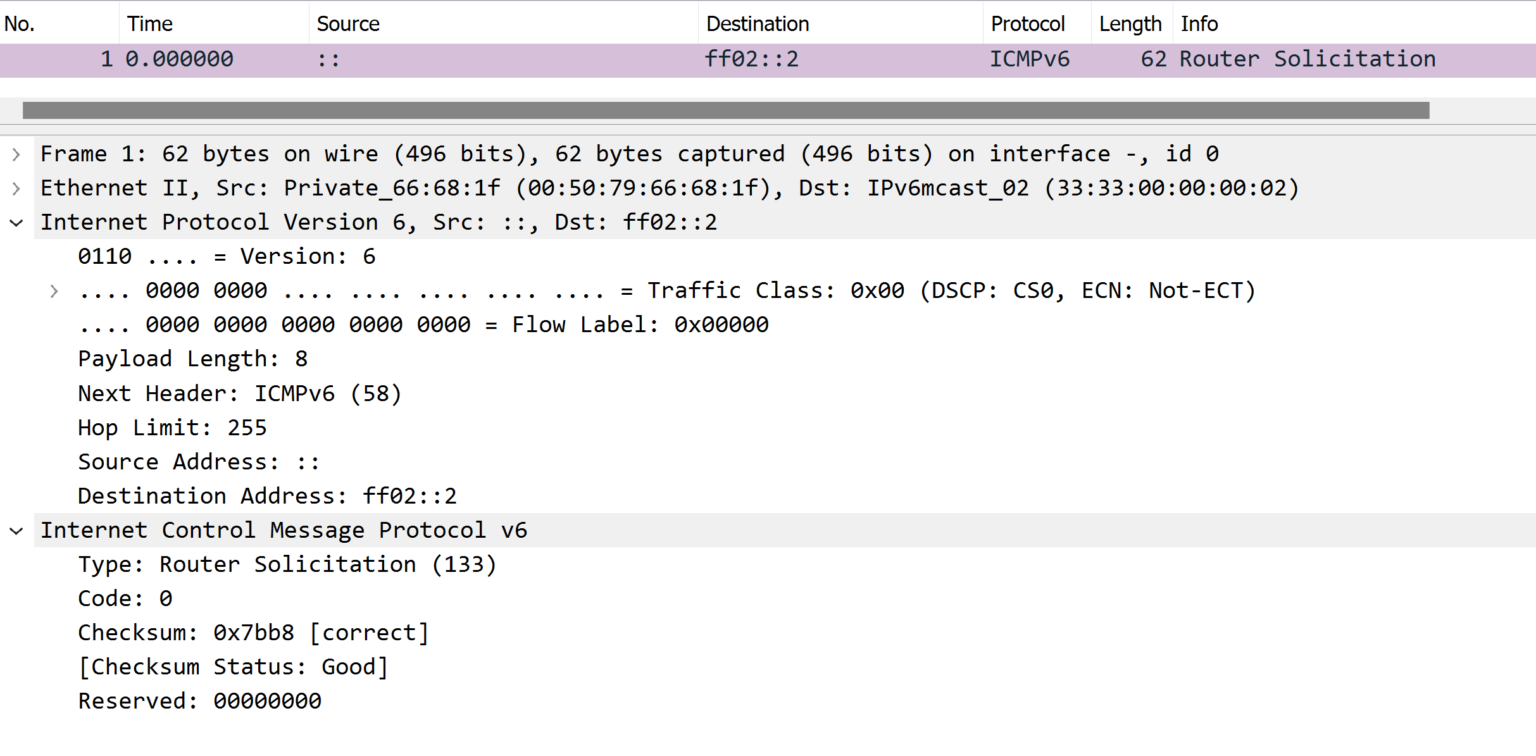
Task: Collapse the Internet Control Message Protocol v6 section
Action: (x=16, y=530)
